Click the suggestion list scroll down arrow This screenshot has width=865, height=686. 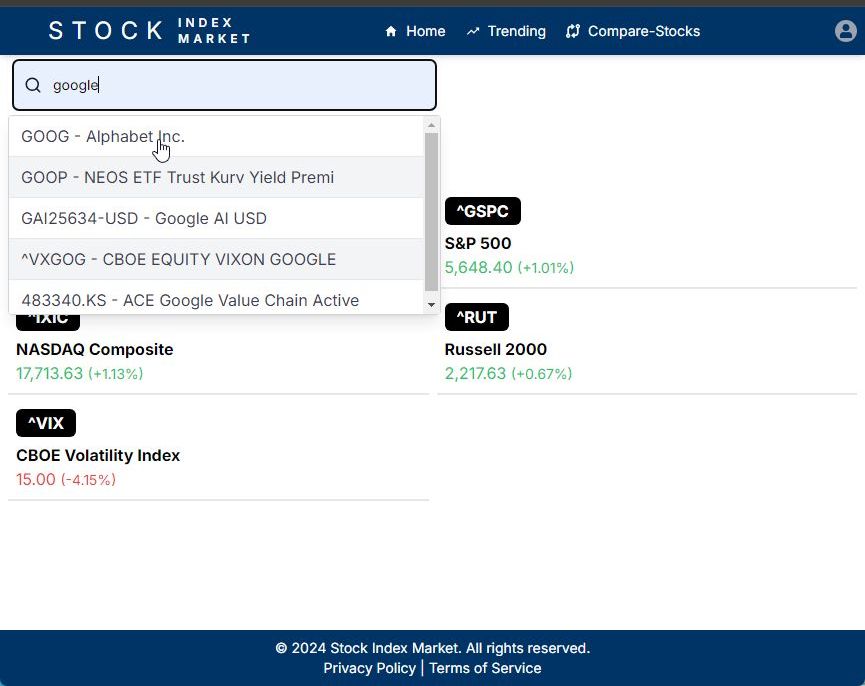[431, 305]
